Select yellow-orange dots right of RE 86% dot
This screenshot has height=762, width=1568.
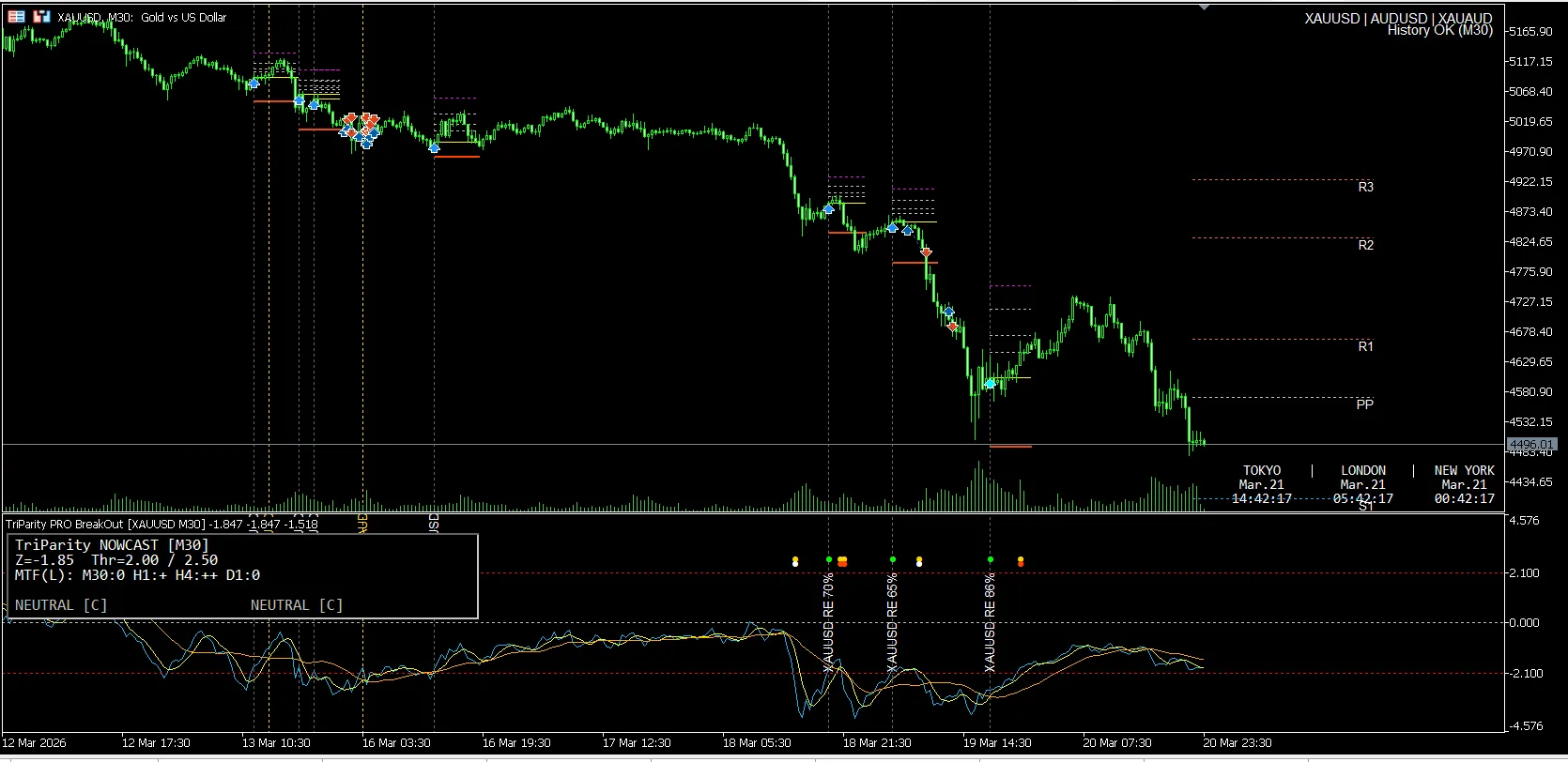click(1021, 562)
